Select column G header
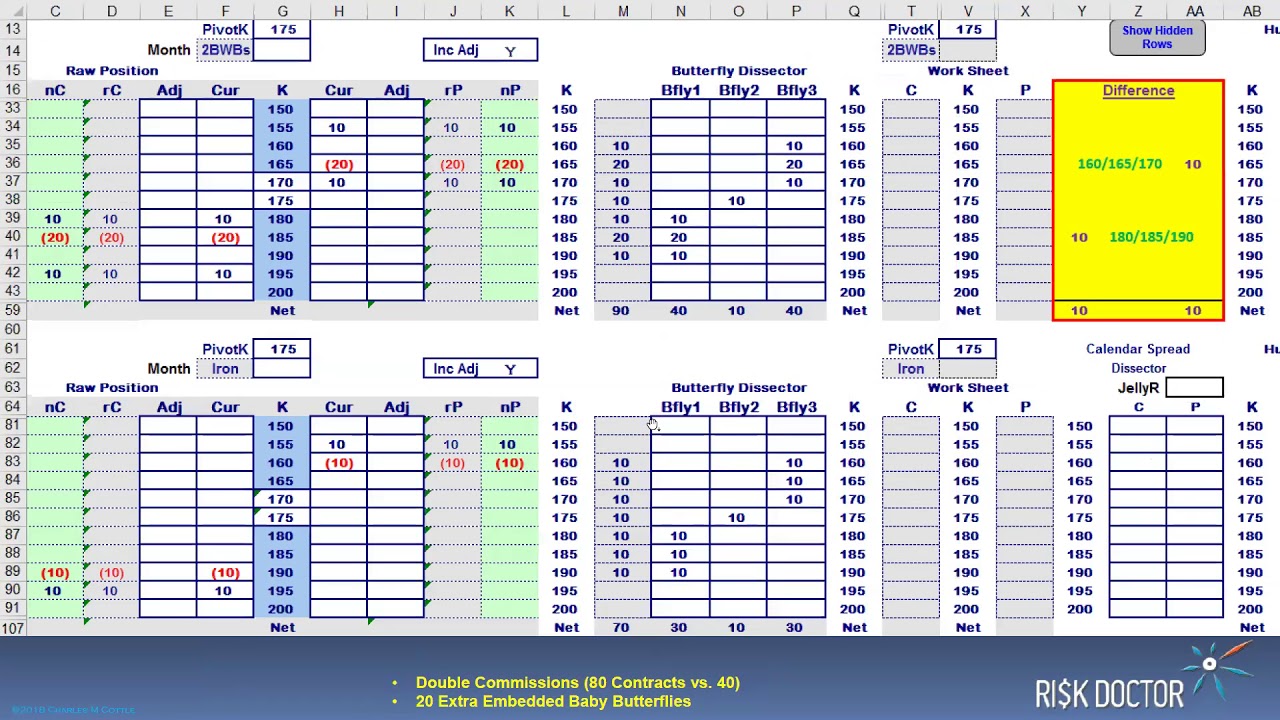This screenshot has height=720, width=1280. pyautogui.click(x=282, y=11)
